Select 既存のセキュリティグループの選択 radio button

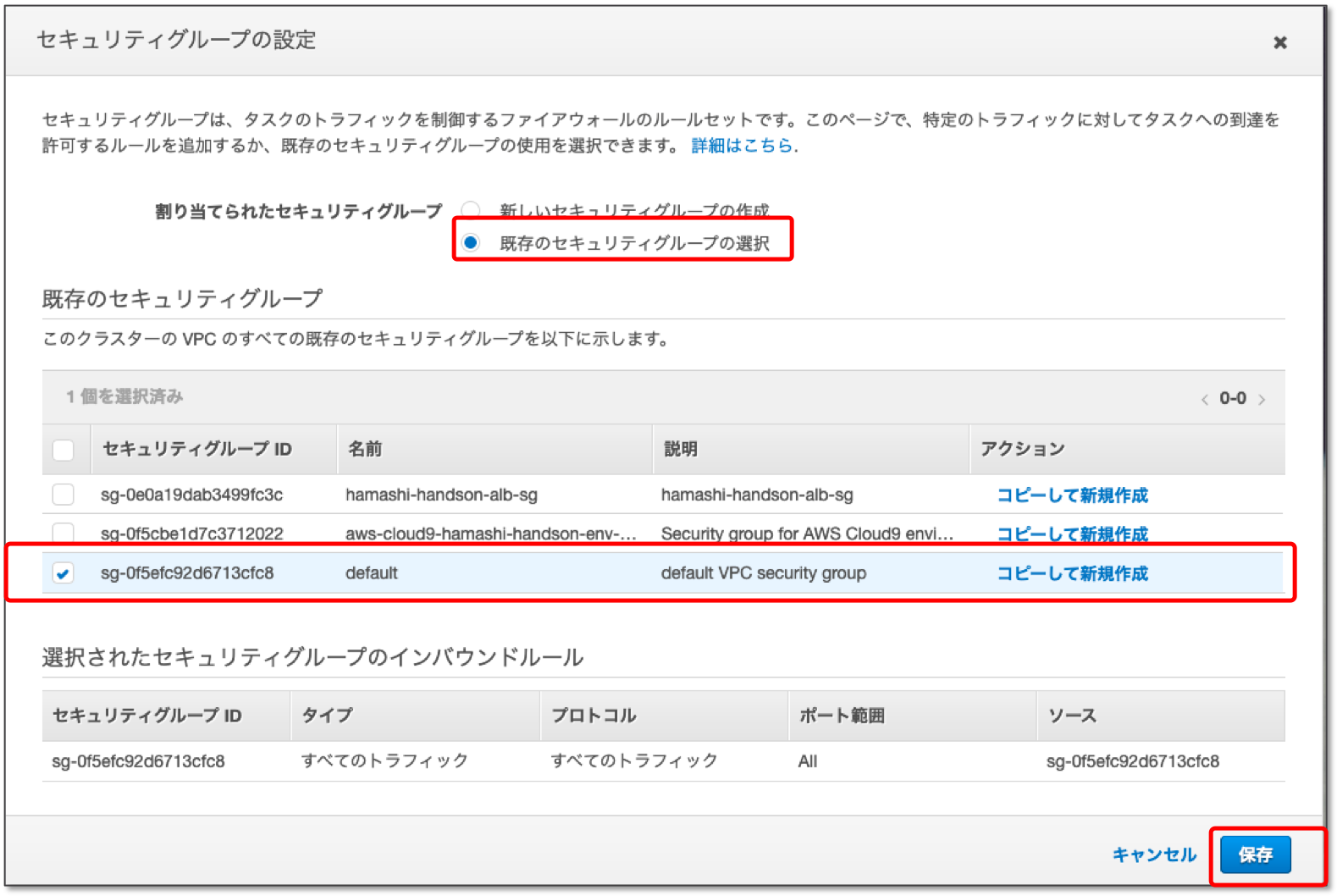pyautogui.click(x=471, y=243)
